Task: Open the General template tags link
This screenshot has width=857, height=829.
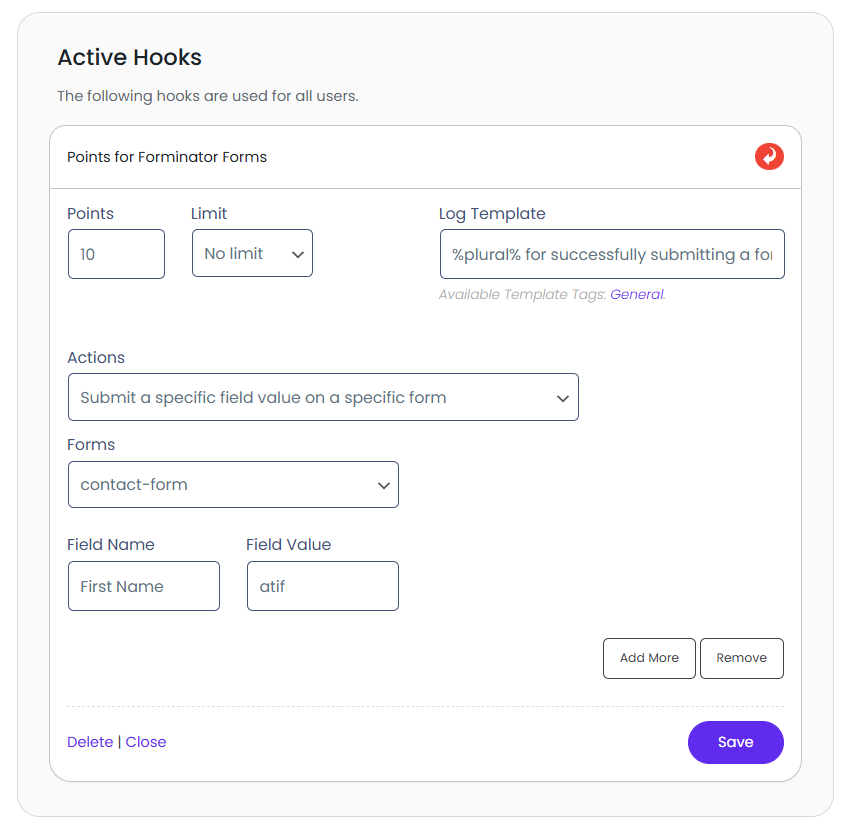Action: click(x=636, y=295)
